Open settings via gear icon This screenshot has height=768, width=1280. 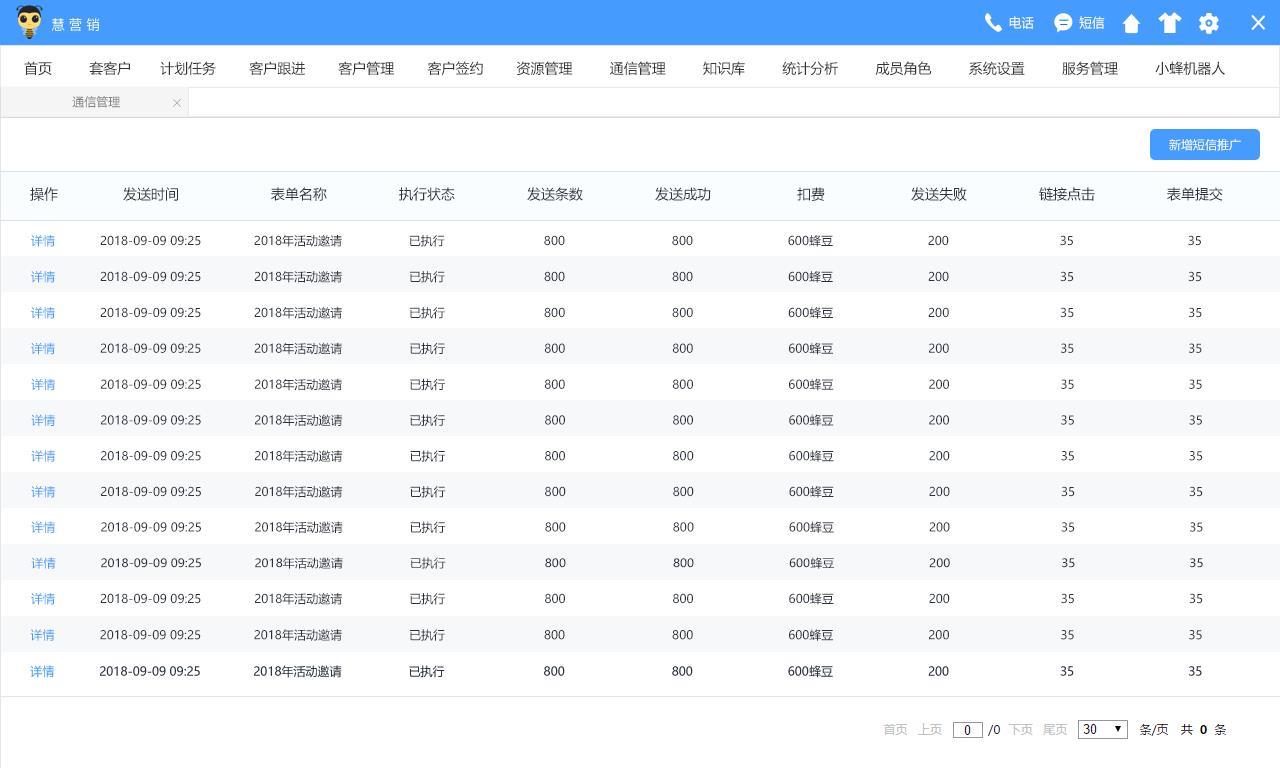1208,23
